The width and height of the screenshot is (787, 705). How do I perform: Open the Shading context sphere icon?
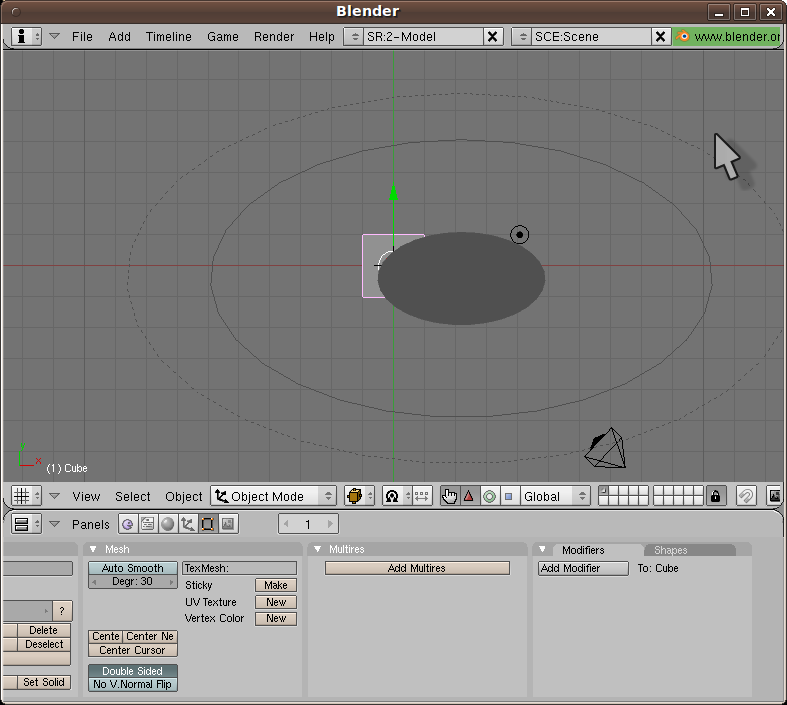coord(167,524)
